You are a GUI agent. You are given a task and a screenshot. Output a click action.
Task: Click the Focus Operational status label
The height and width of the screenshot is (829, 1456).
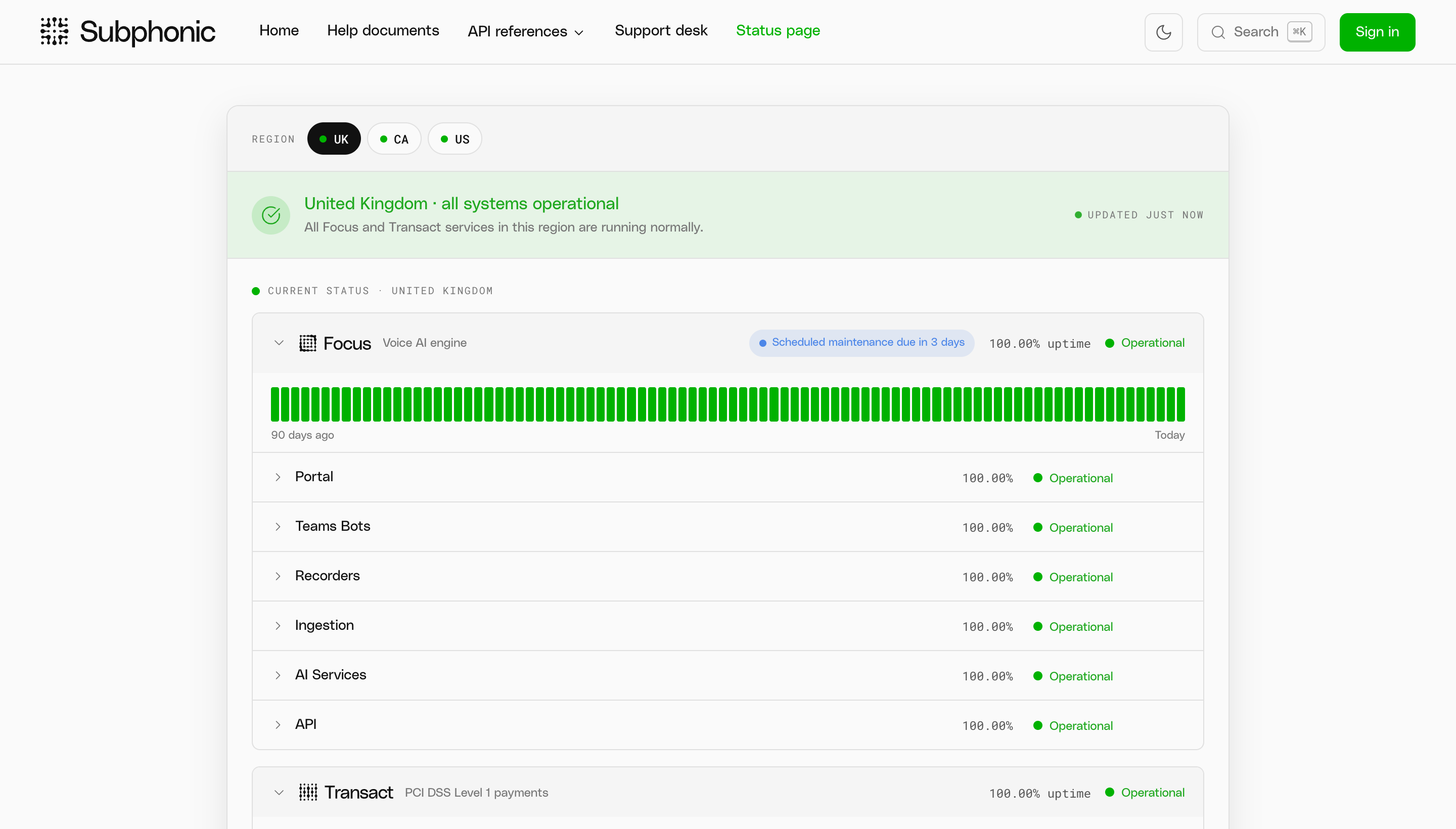click(x=1145, y=343)
